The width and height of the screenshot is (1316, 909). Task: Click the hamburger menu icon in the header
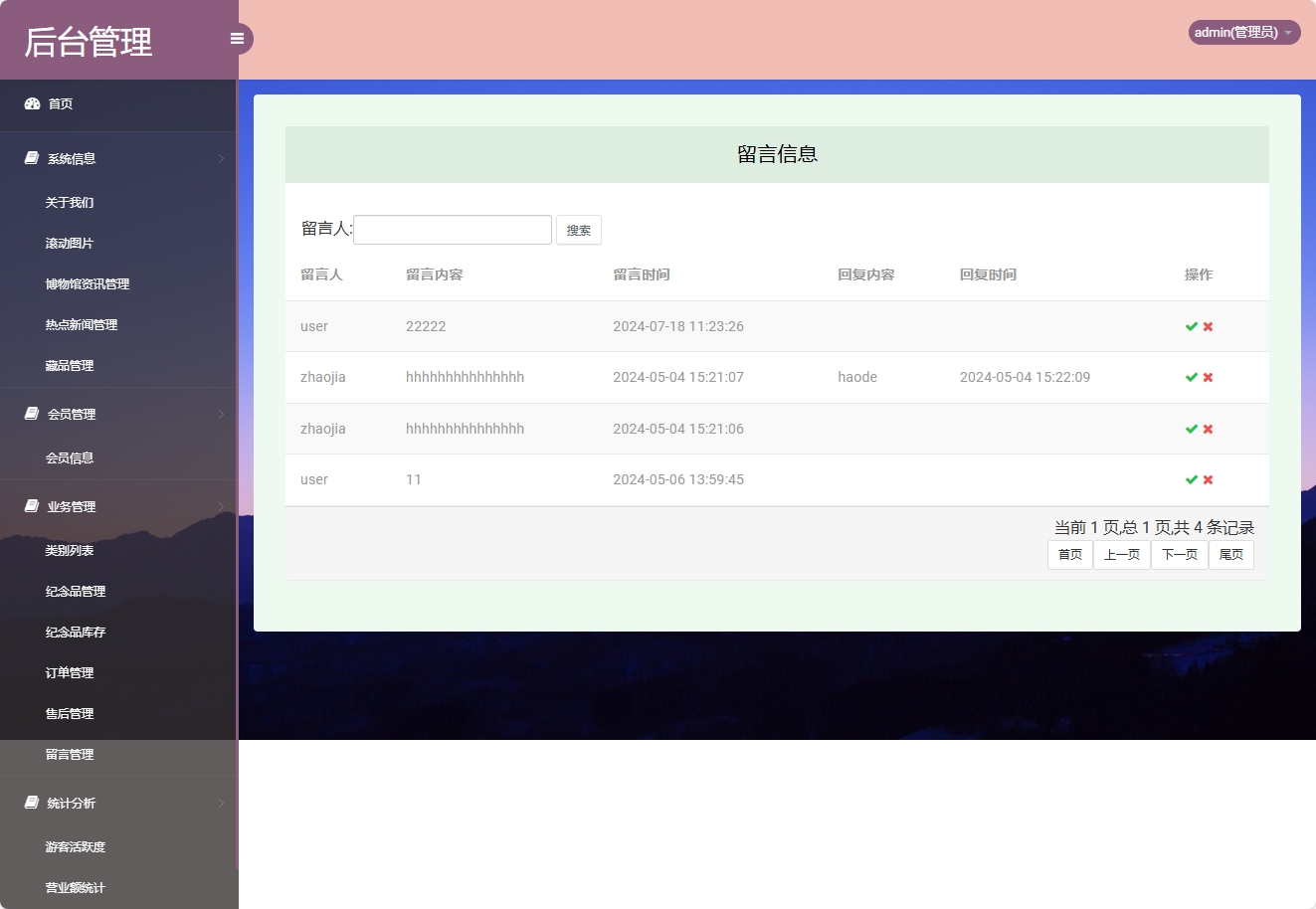tap(237, 38)
